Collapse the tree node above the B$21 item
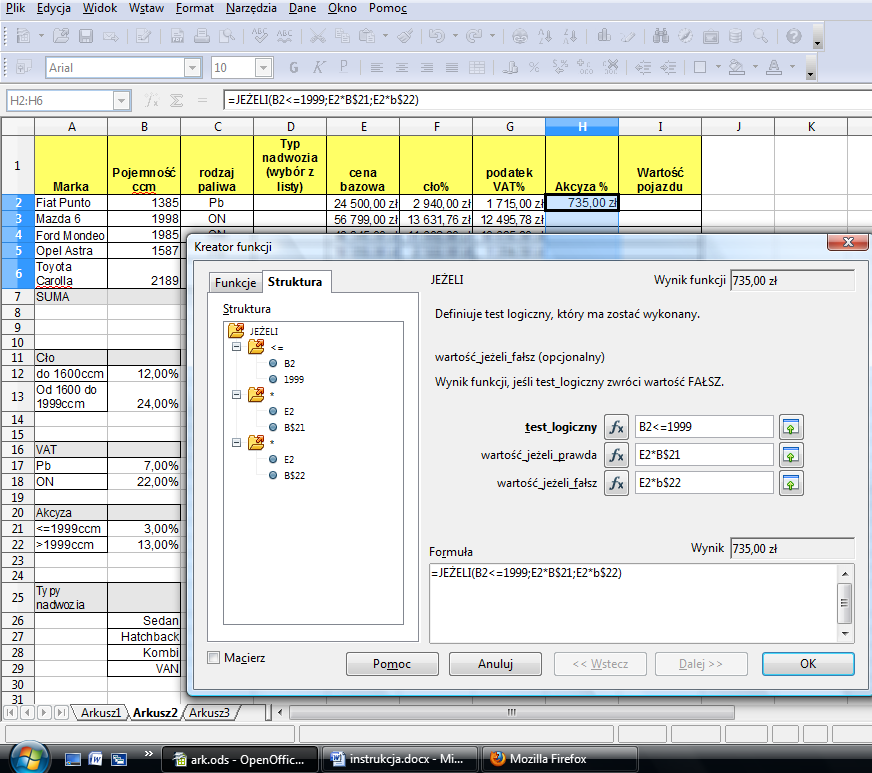This screenshot has height=773, width=872. coord(236,395)
